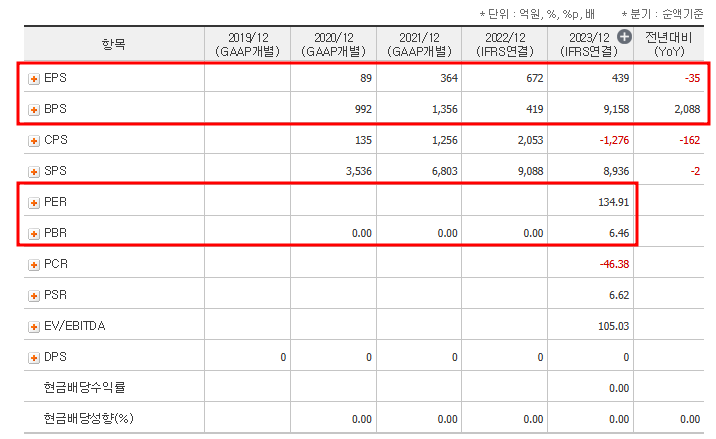This screenshot has width=716, height=439.
Task: Select SPS value 6,803
Action: point(445,171)
